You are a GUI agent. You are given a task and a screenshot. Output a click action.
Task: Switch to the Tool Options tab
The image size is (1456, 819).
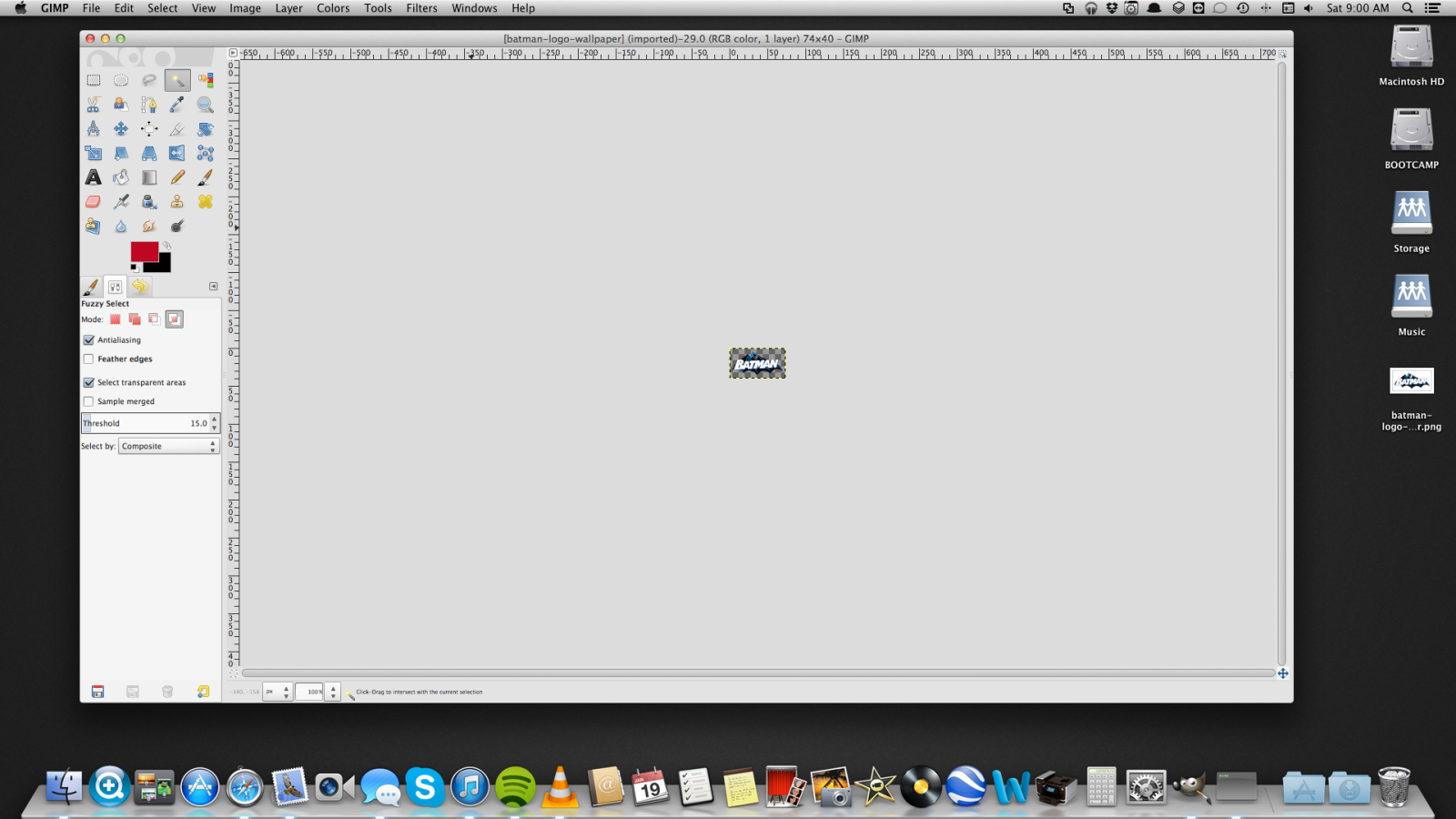115,287
